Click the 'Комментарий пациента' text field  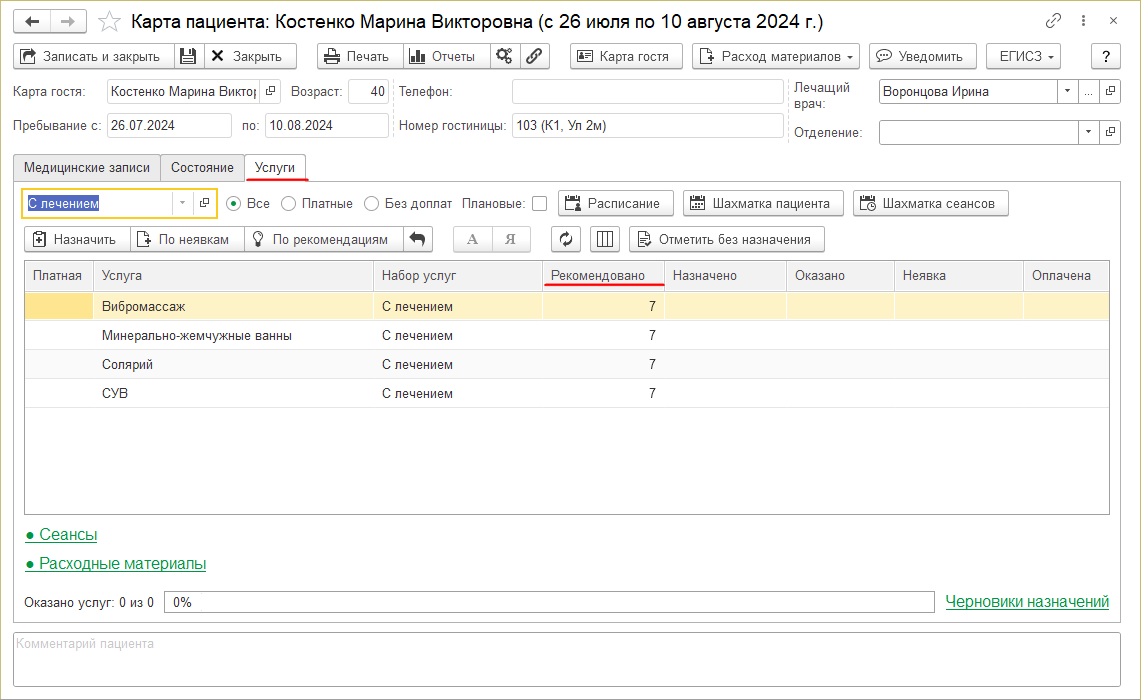tap(566, 660)
